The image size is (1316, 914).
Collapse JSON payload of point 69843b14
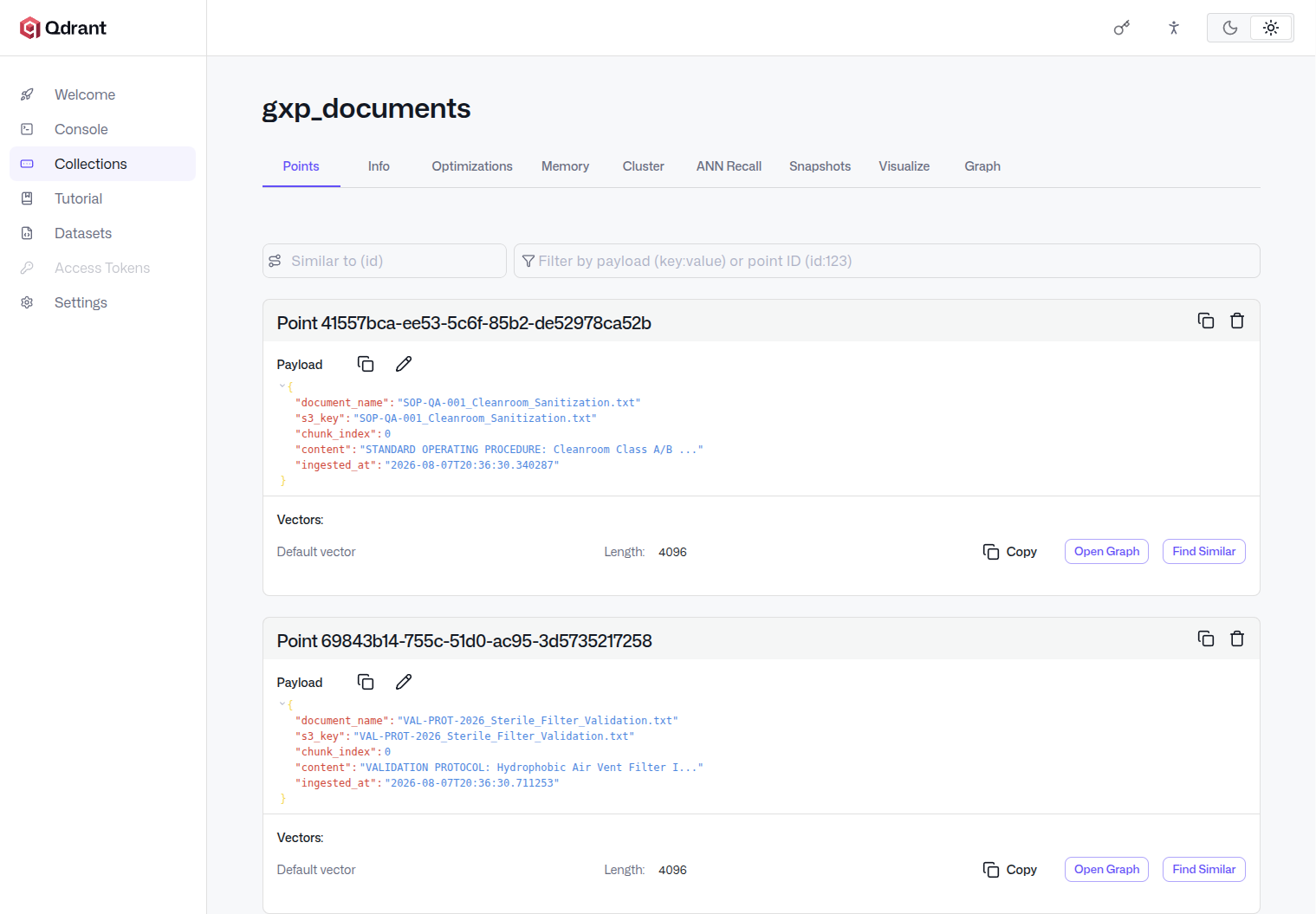(282, 704)
